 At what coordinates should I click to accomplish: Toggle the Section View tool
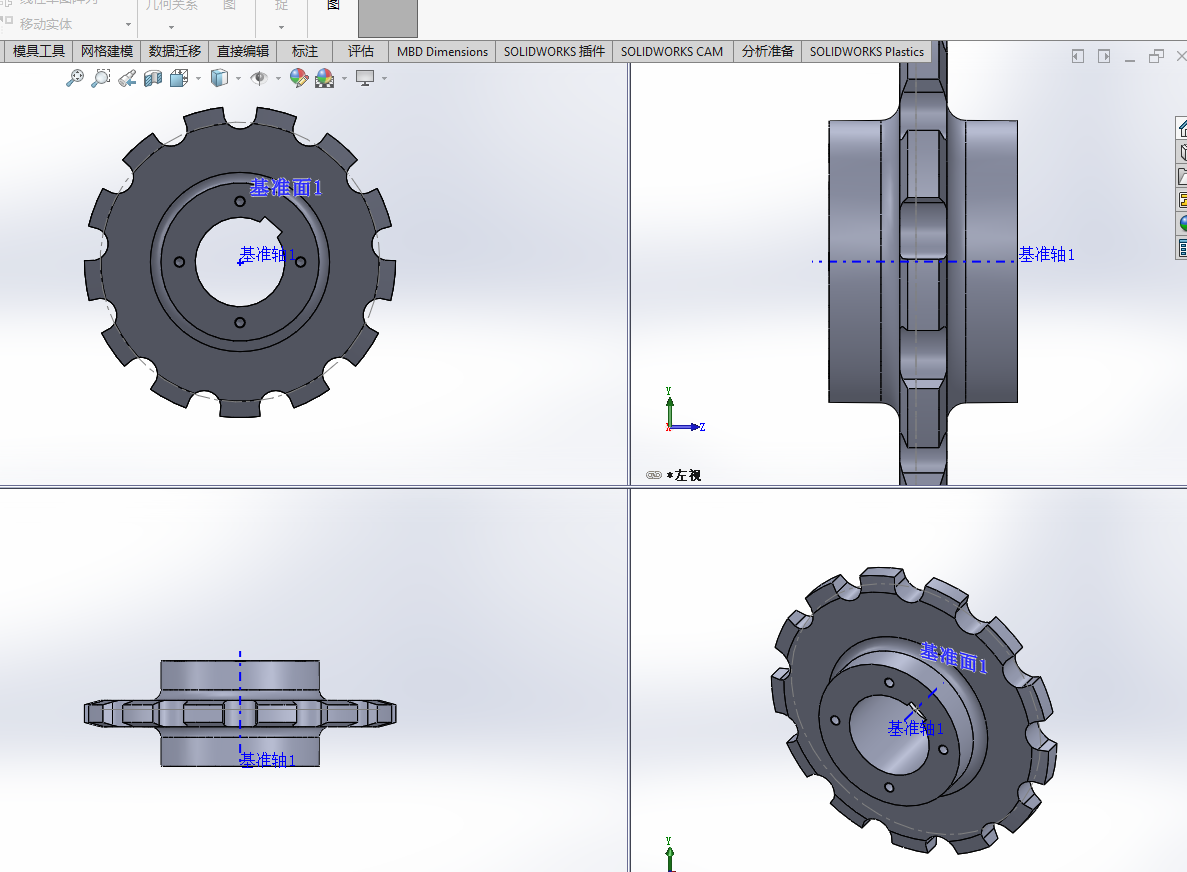[153, 78]
